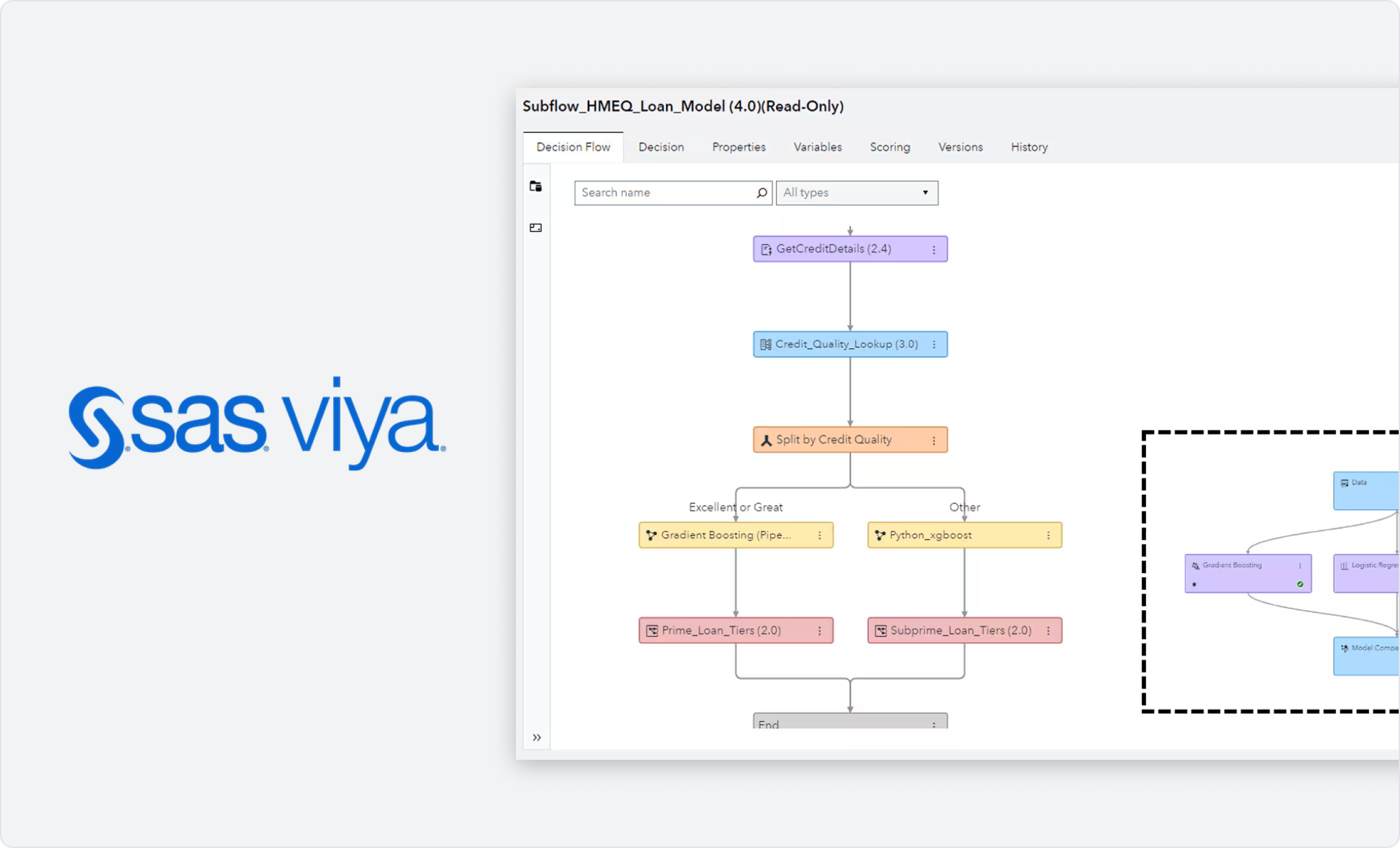Click the Split by Credit Quality branch icon

click(x=766, y=440)
